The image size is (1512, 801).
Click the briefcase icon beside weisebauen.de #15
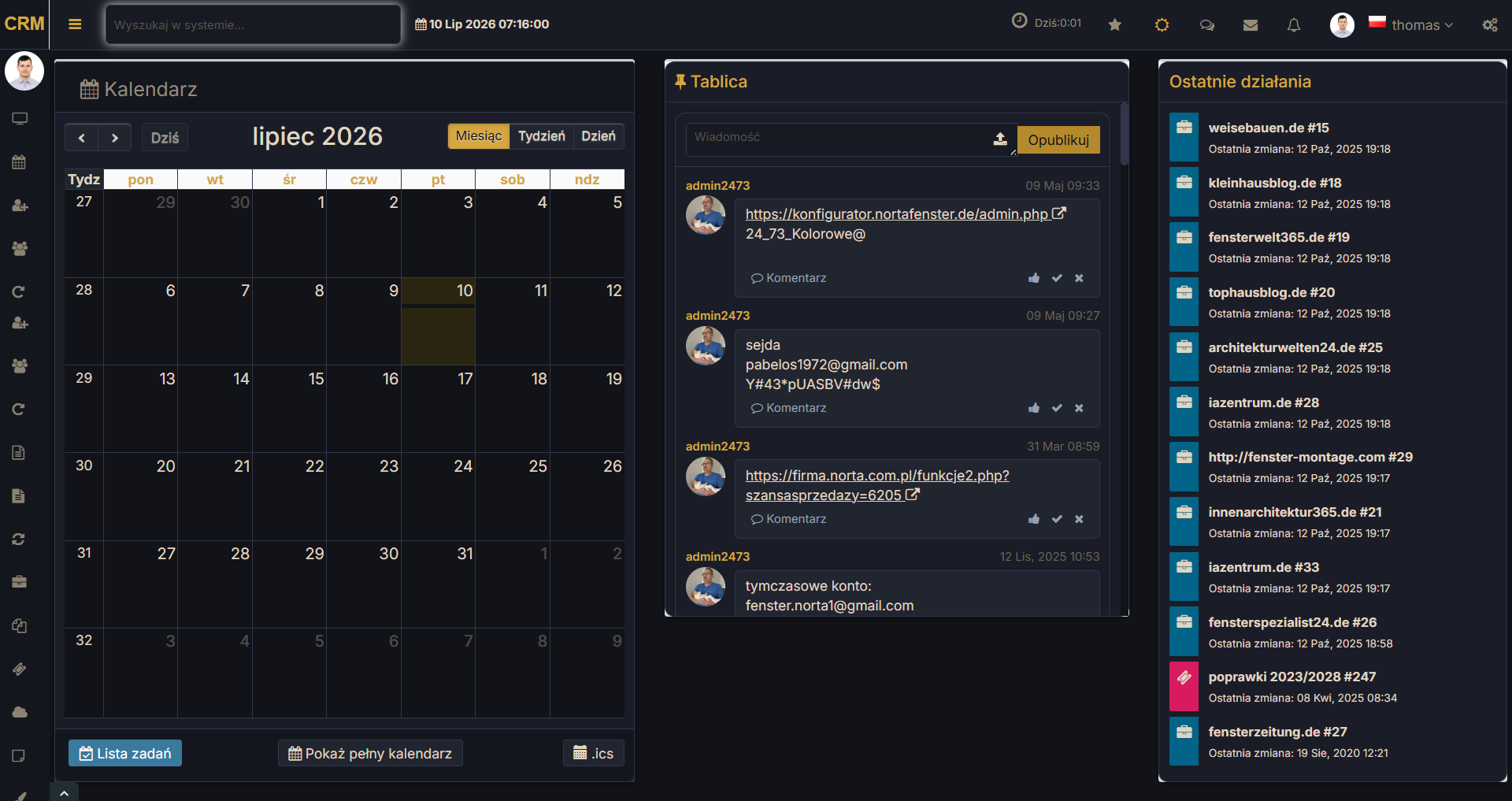point(1184,137)
